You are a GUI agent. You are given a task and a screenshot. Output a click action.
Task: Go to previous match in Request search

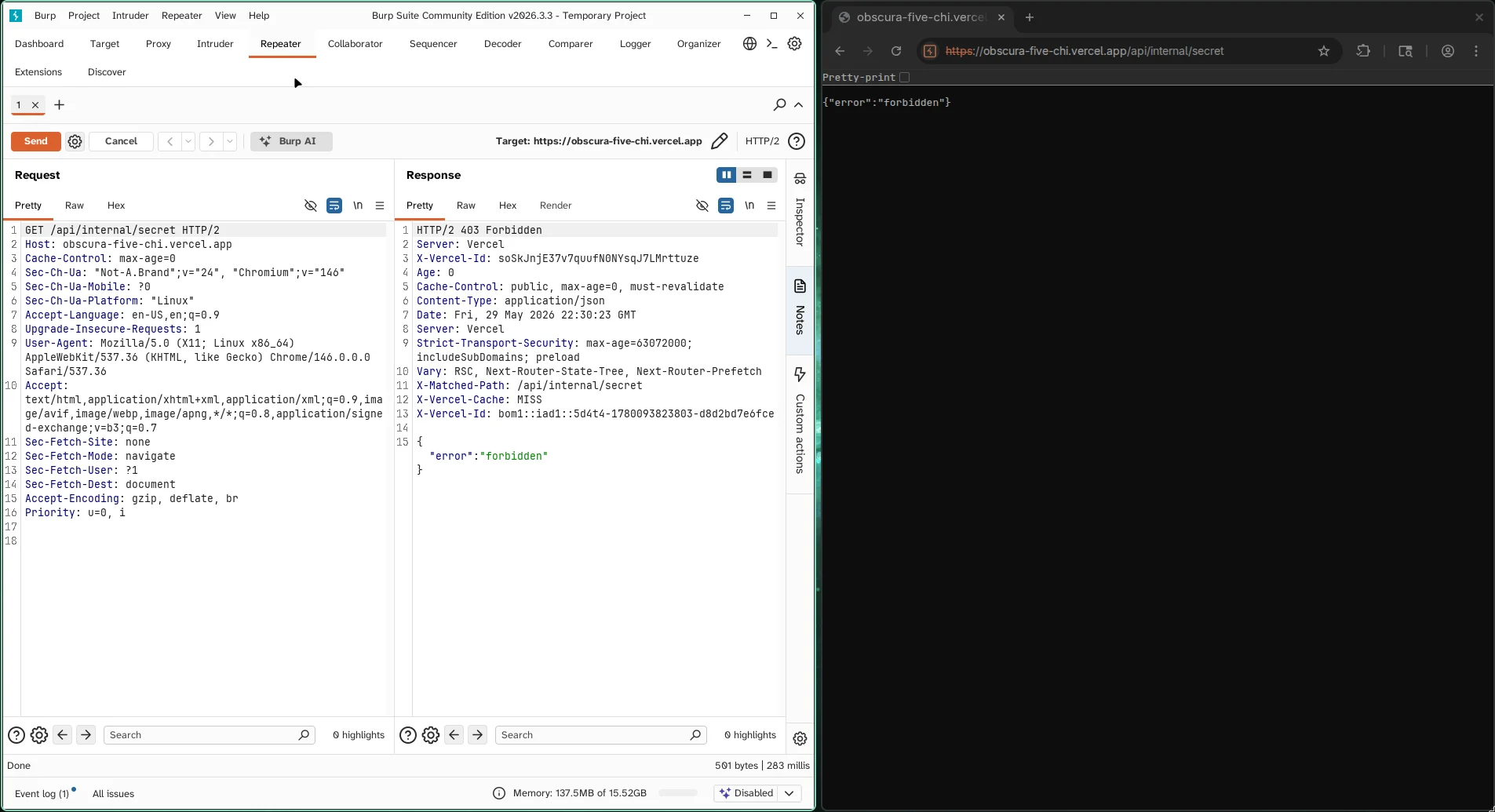pyautogui.click(x=63, y=735)
